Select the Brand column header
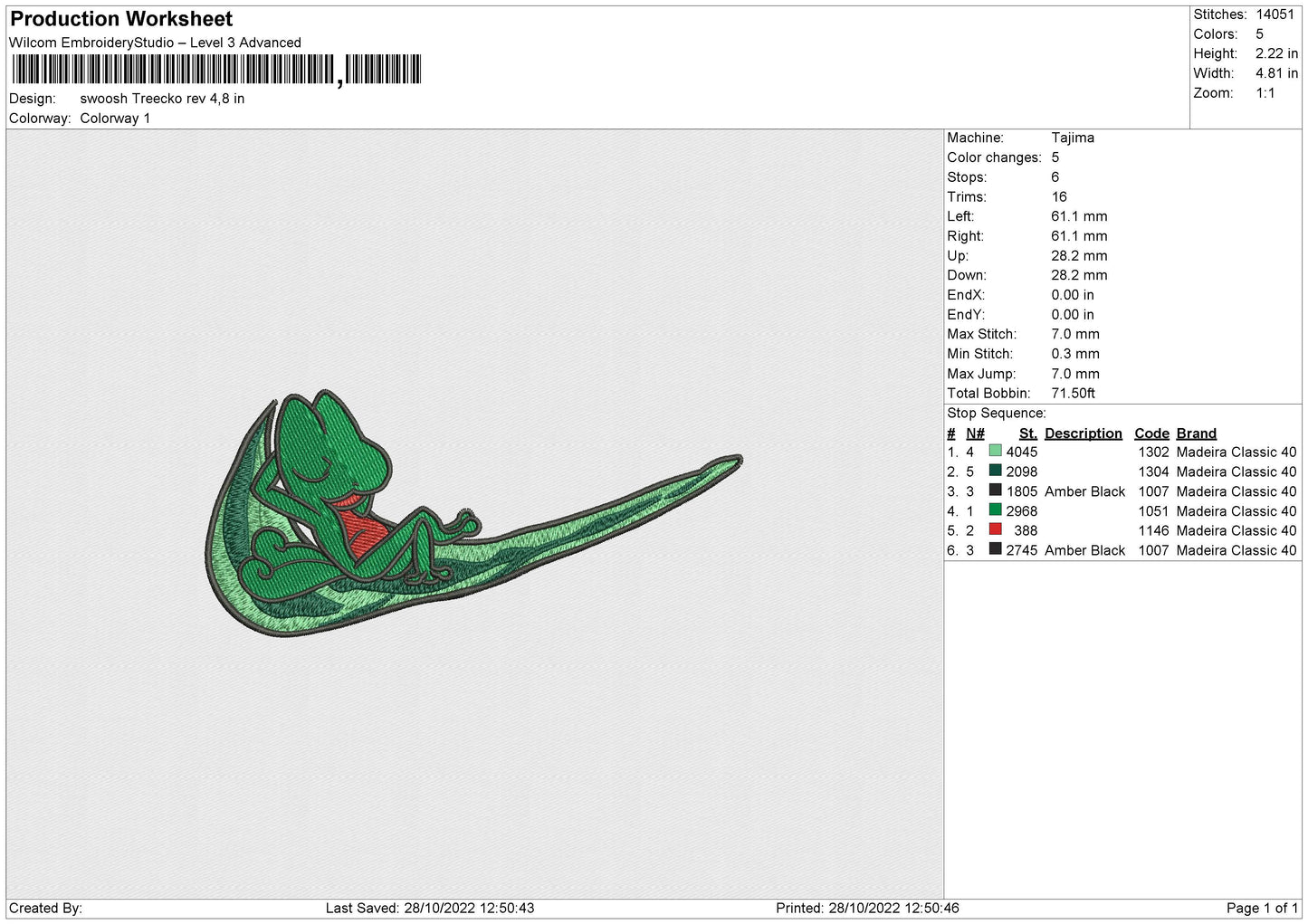This screenshot has height=924, width=1308. (x=1196, y=433)
